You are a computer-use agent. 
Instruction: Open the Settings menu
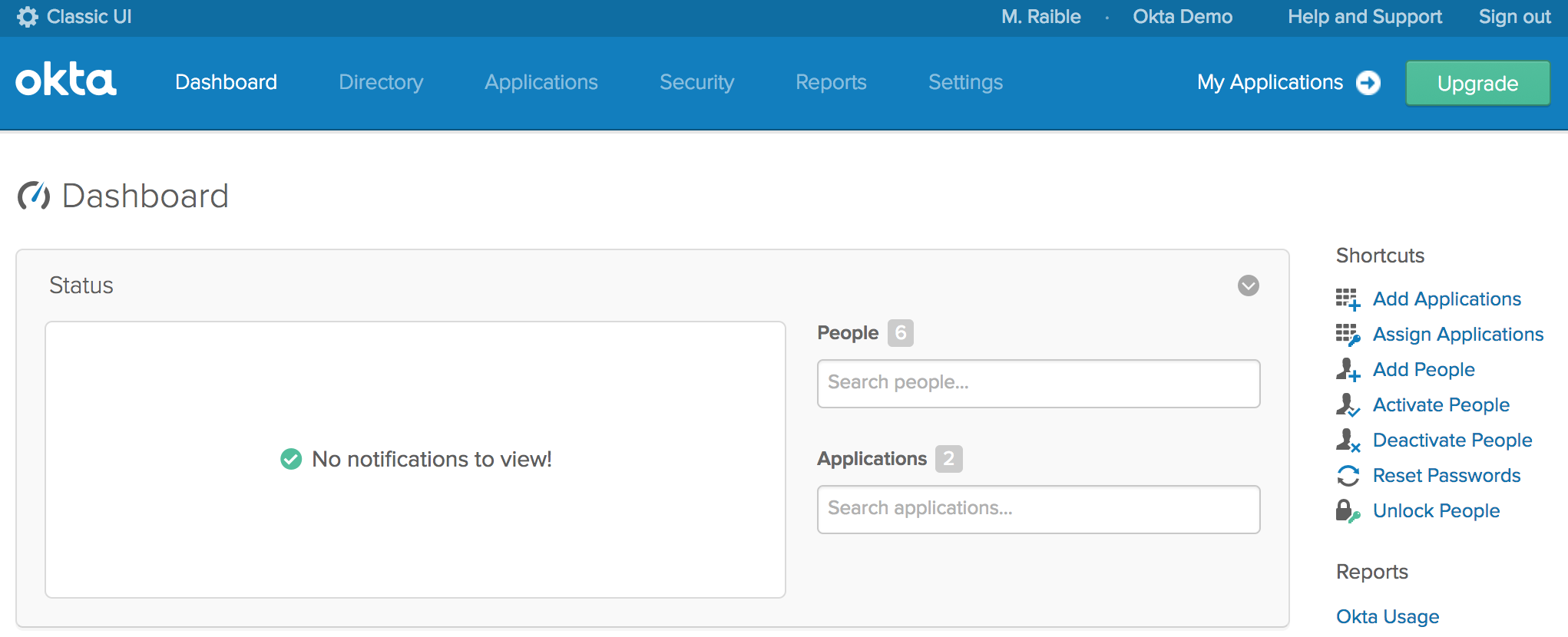pyautogui.click(x=966, y=82)
